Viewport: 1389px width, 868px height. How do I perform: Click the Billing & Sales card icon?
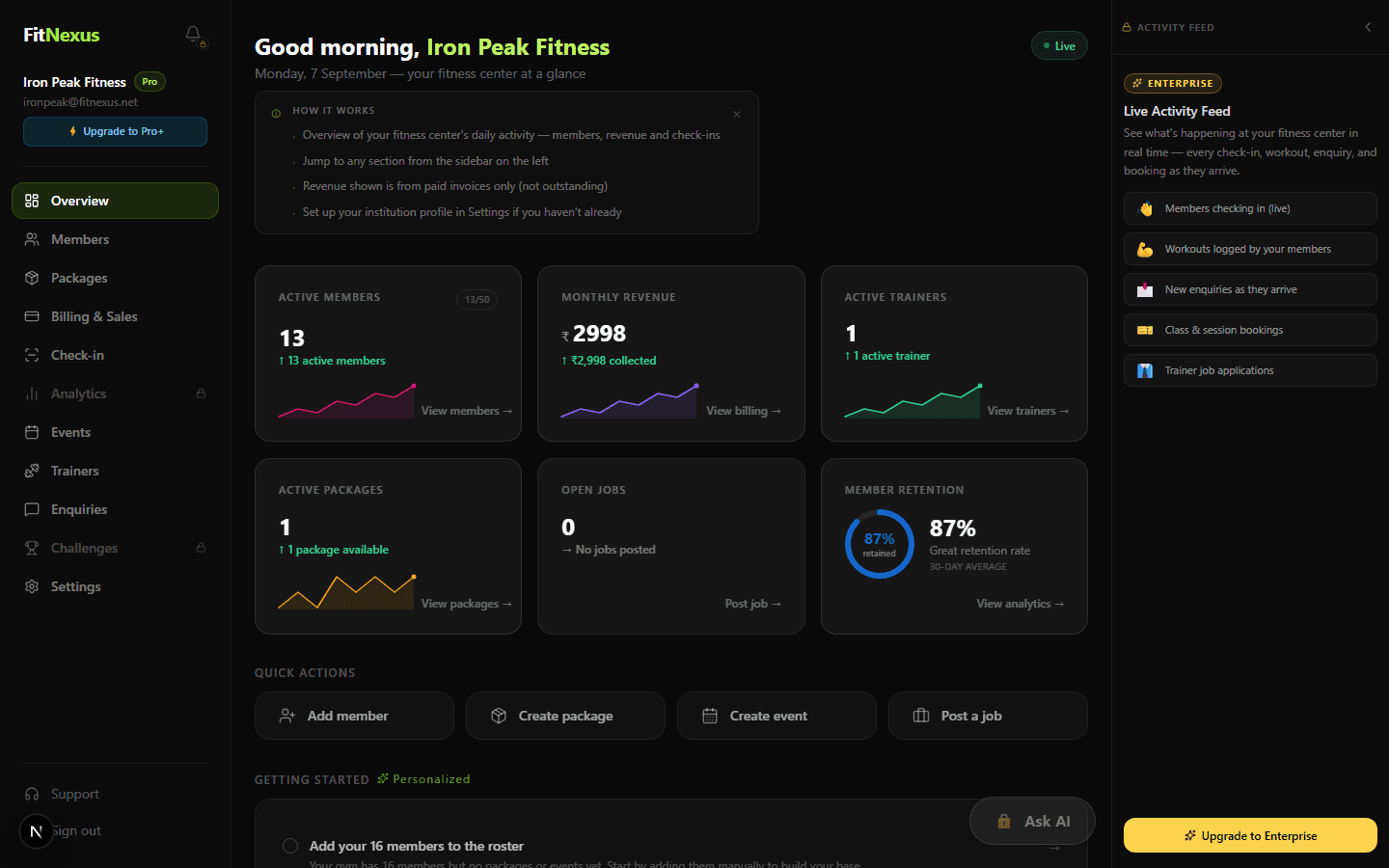click(x=32, y=316)
